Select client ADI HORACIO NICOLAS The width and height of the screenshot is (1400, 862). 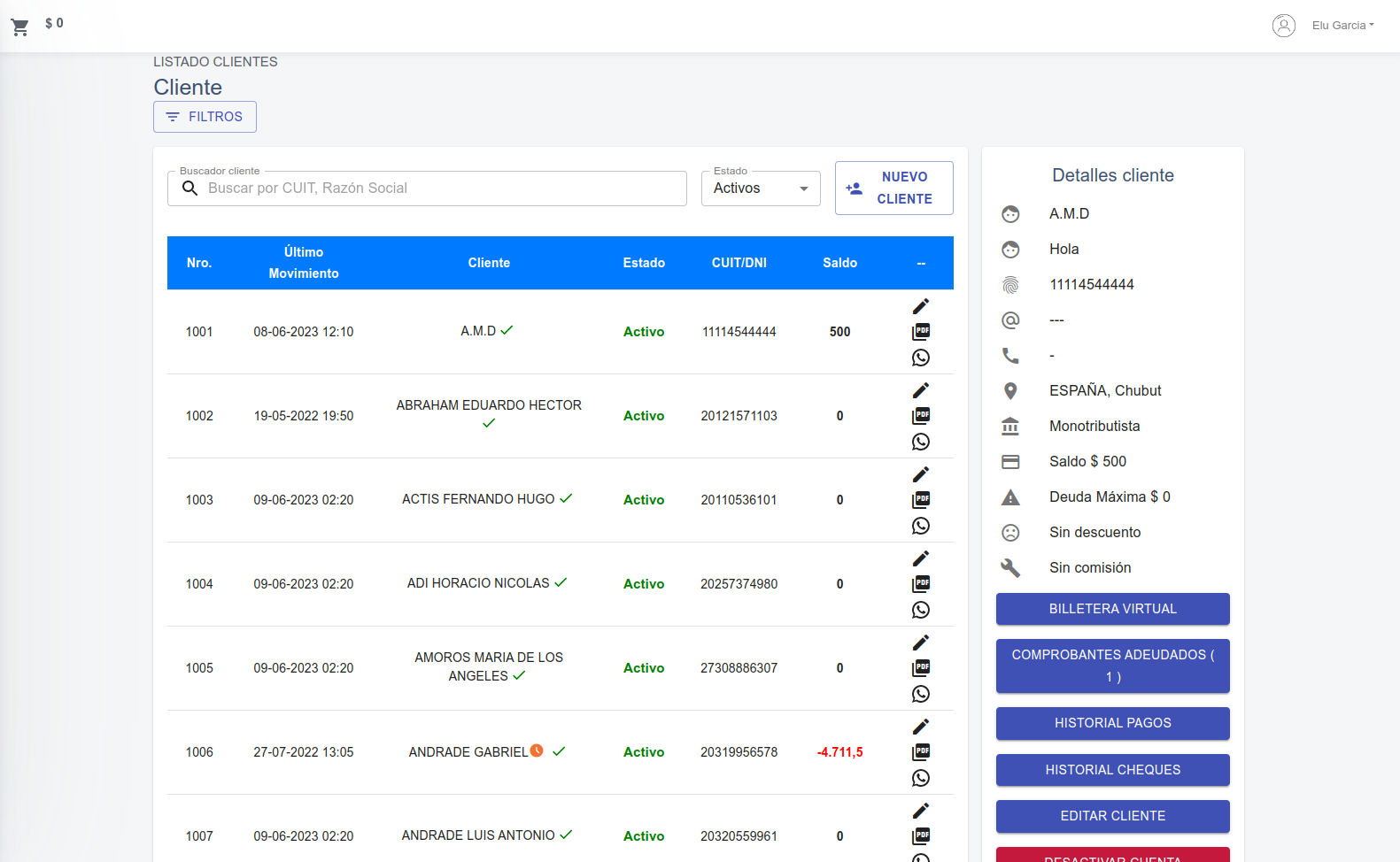tap(478, 583)
